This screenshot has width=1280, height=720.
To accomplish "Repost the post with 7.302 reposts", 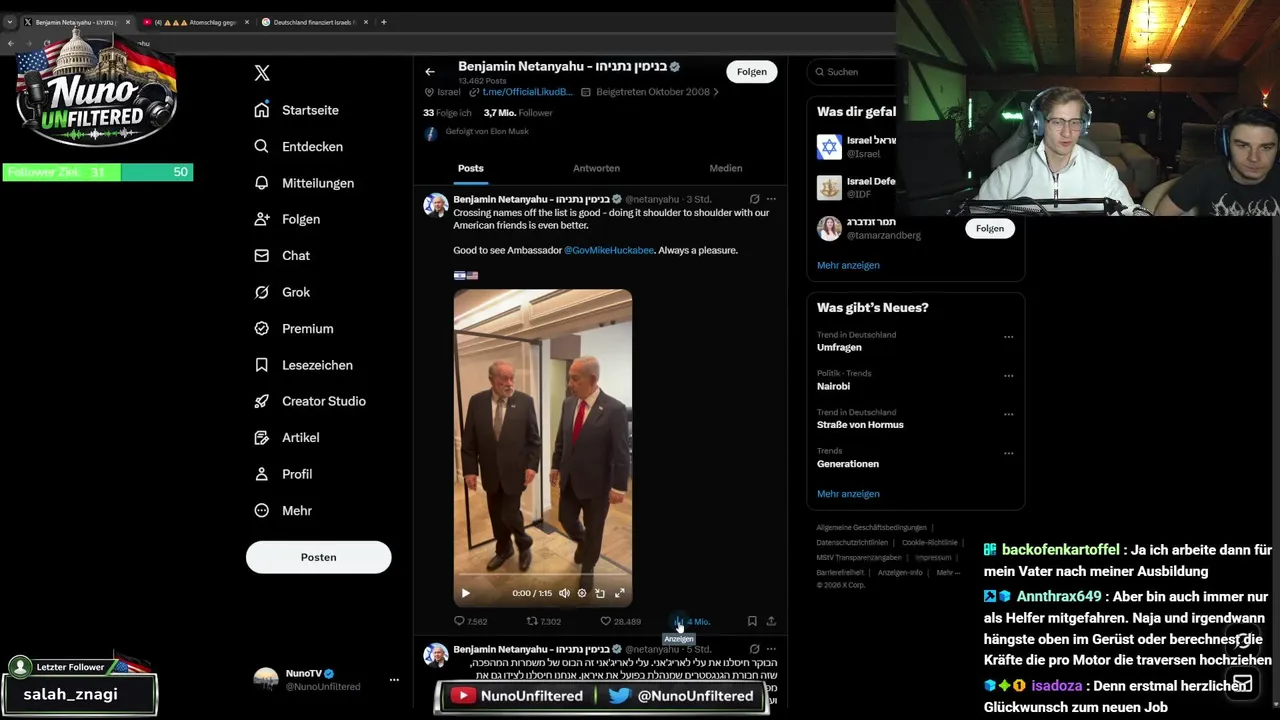I will [544, 621].
